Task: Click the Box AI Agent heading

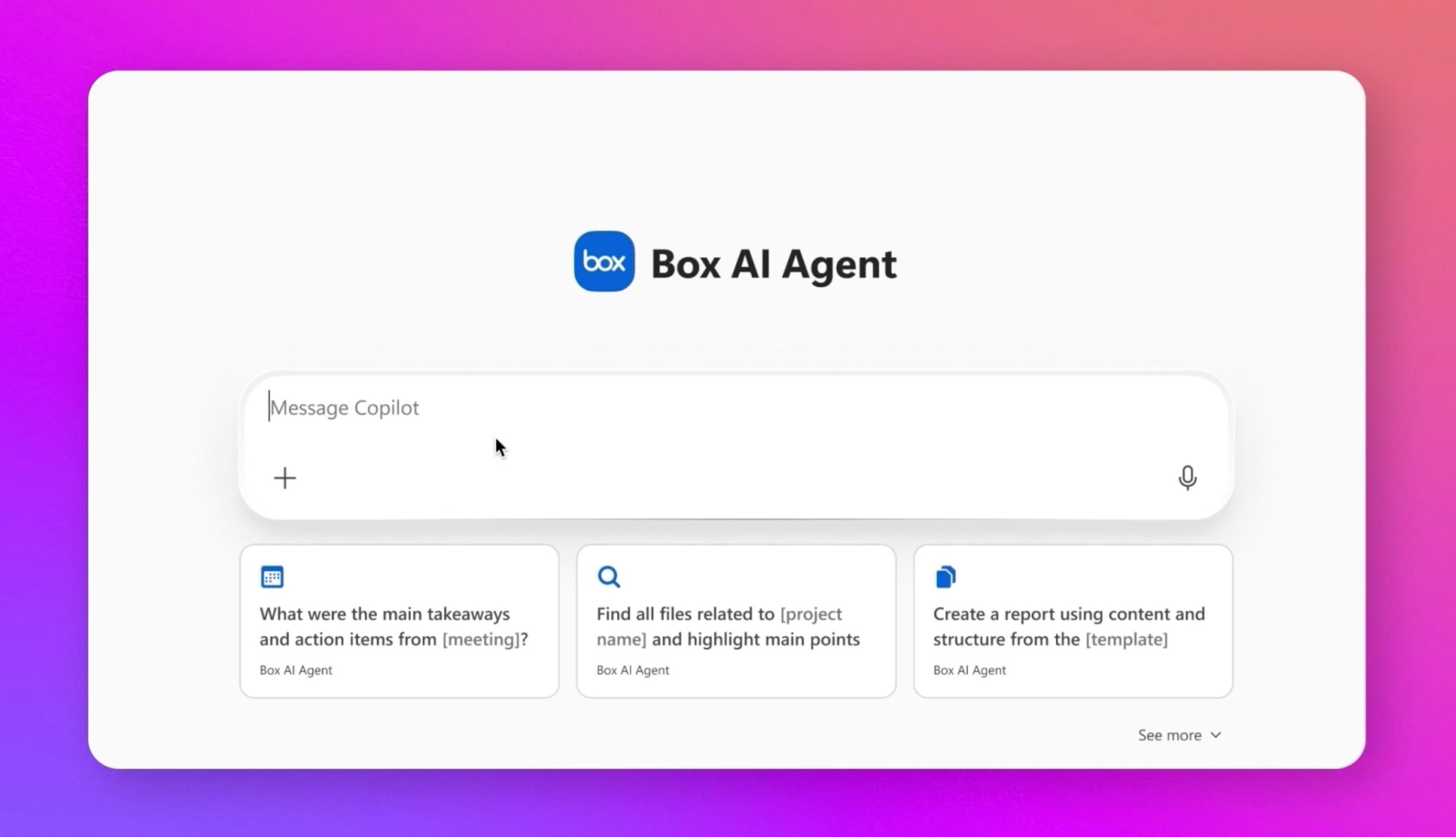Action: (773, 264)
